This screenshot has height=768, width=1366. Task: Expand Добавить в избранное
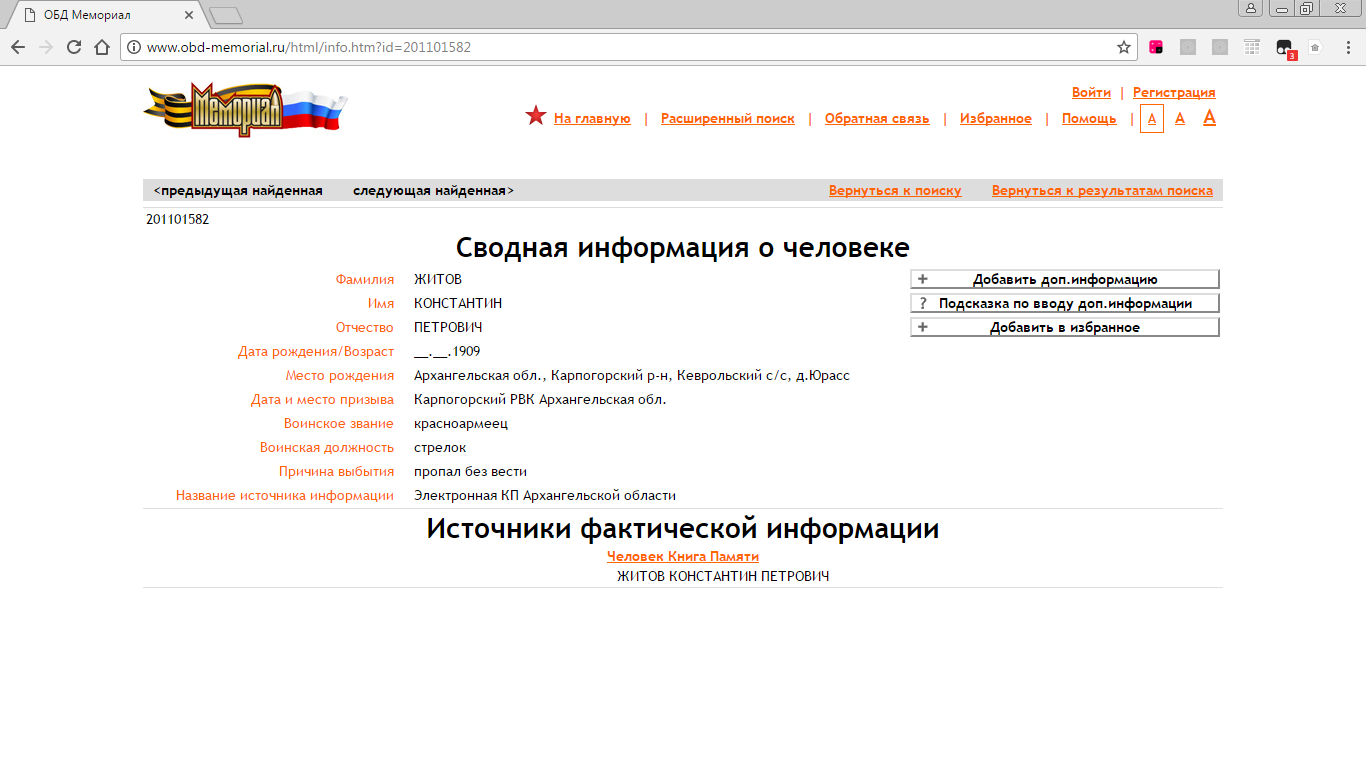click(x=1065, y=327)
